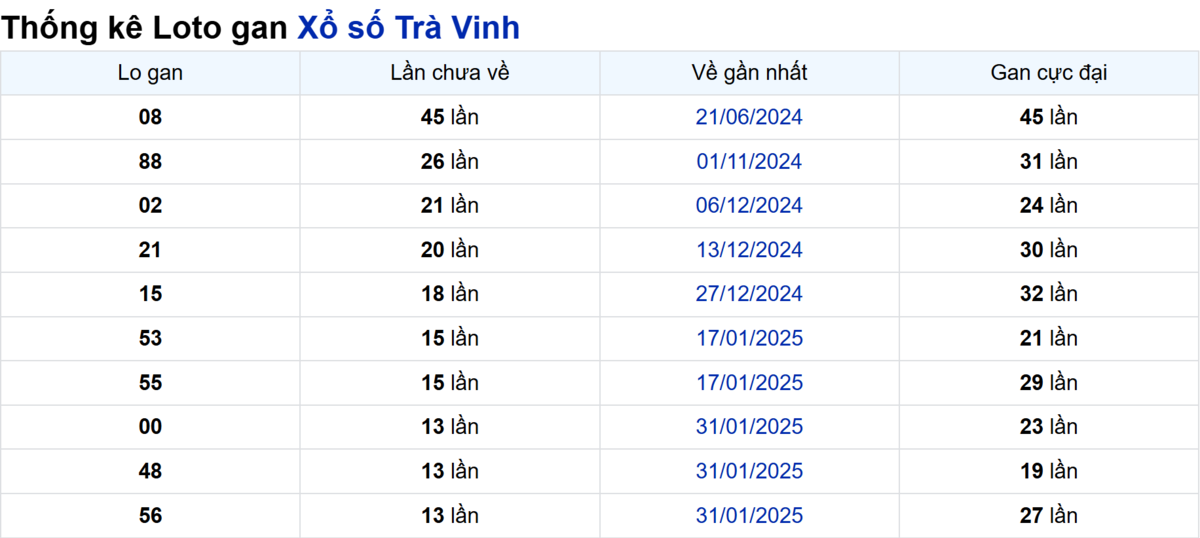Click the 31 lần cell
Image resolution: width=1200 pixels, height=538 pixels.
tap(1049, 161)
